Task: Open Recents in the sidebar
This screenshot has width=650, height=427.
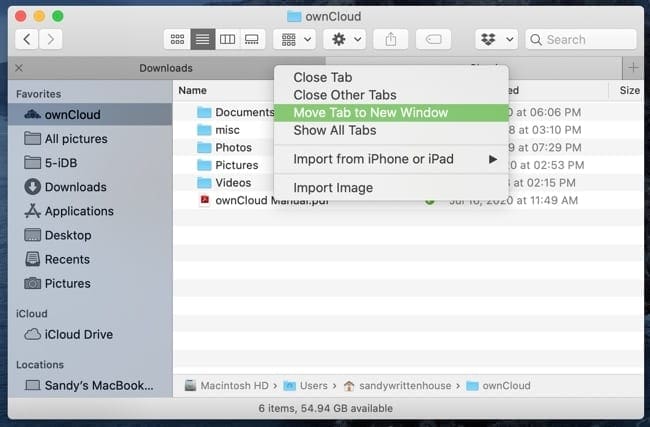Action: coord(90,259)
